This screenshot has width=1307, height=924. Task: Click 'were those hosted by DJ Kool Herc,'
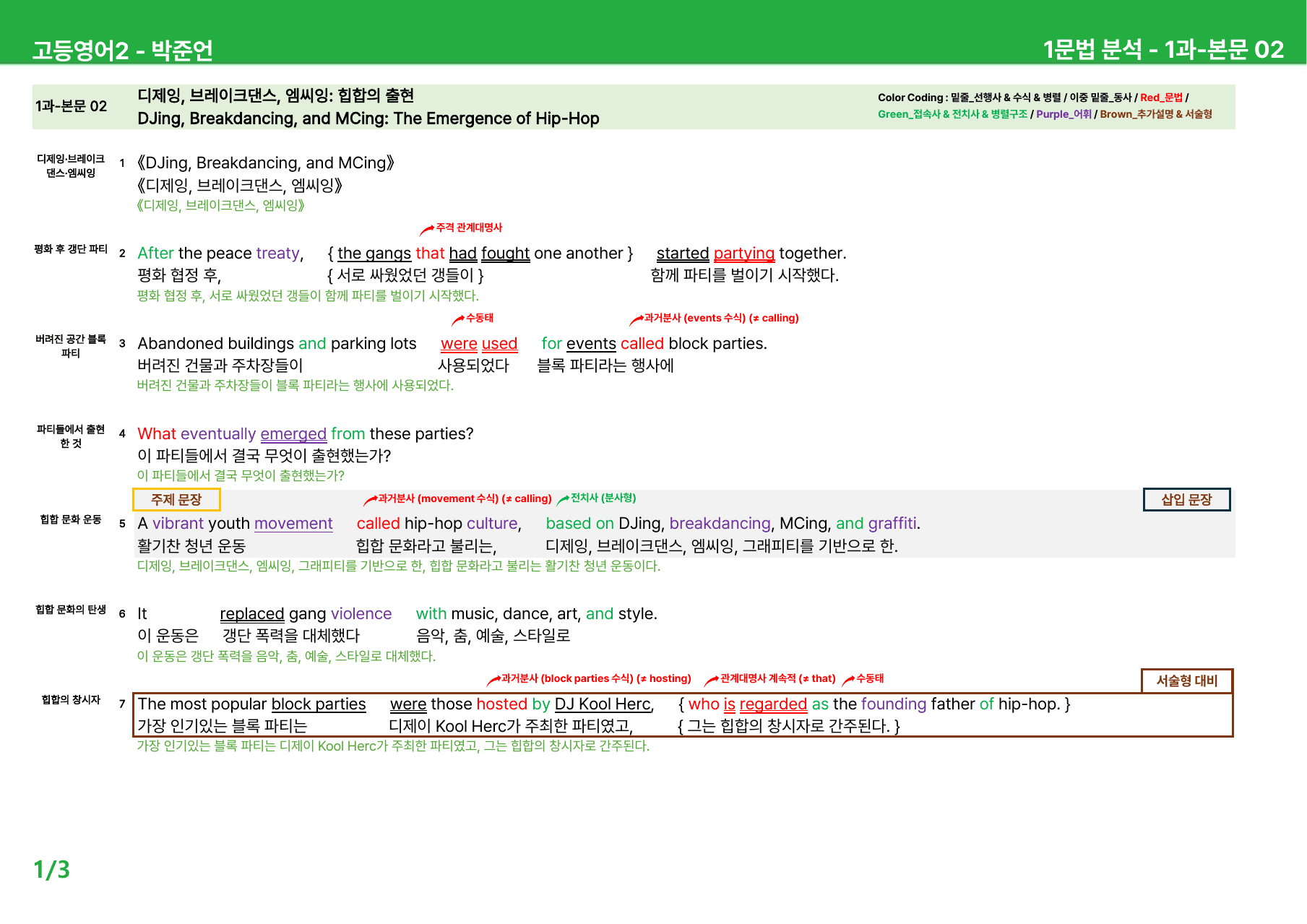coord(522,704)
